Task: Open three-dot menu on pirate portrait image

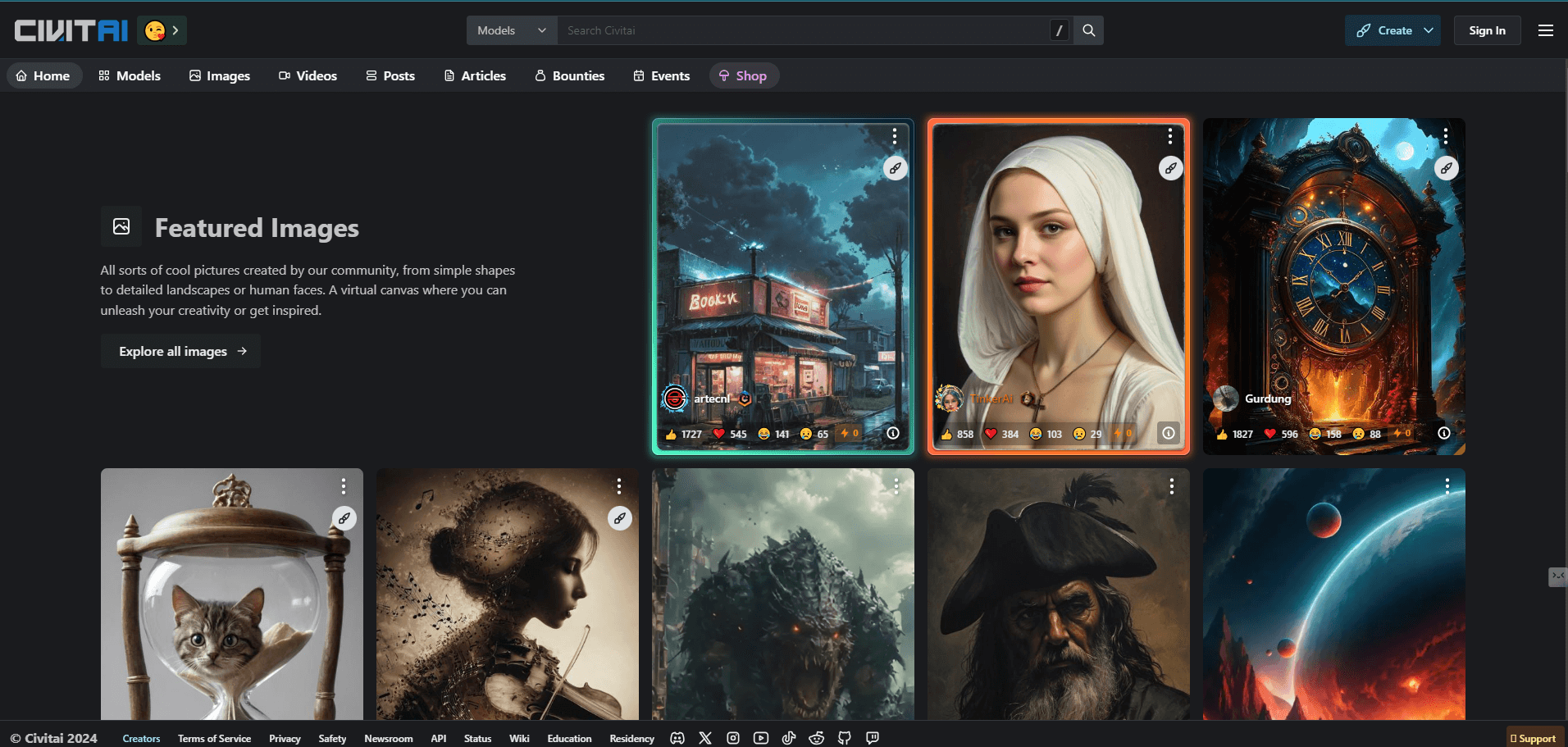Action: [1172, 485]
